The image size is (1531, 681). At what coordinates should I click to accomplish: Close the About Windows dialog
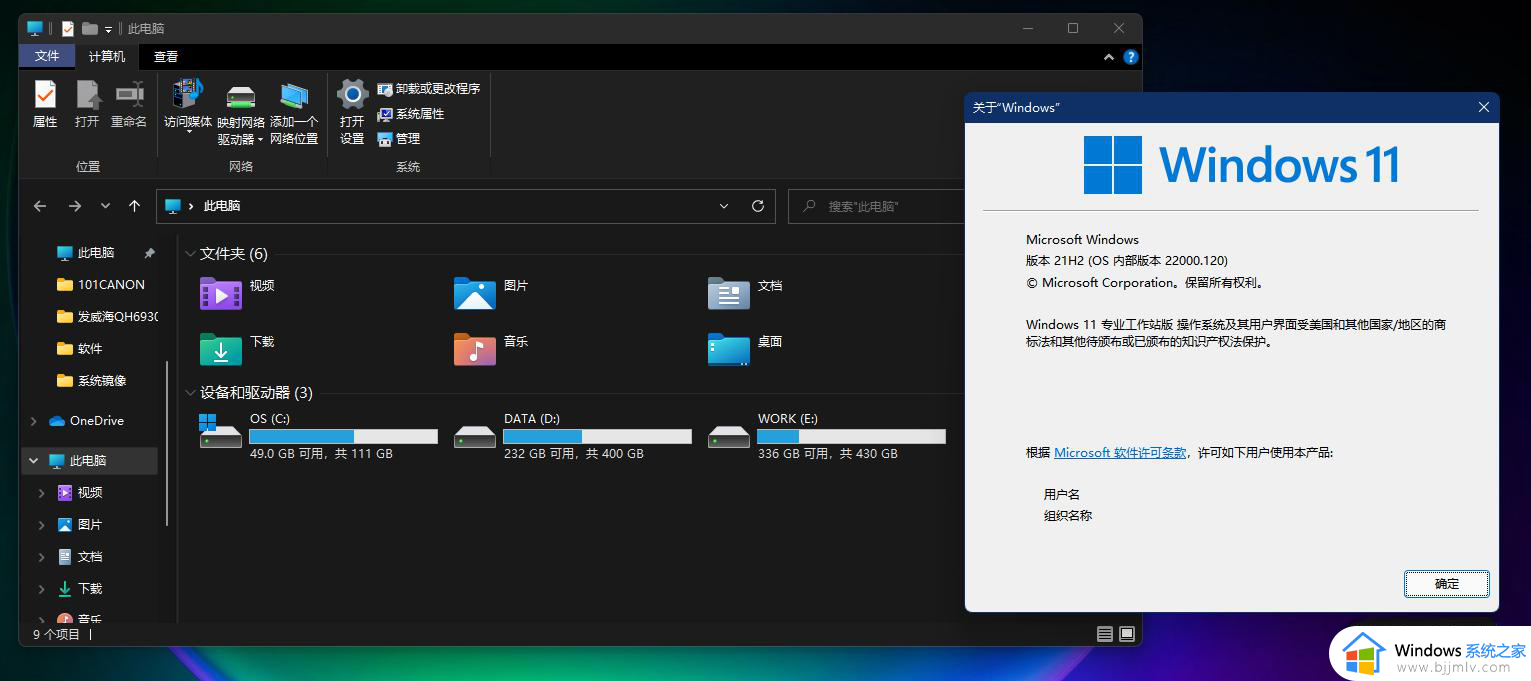(x=1483, y=107)
